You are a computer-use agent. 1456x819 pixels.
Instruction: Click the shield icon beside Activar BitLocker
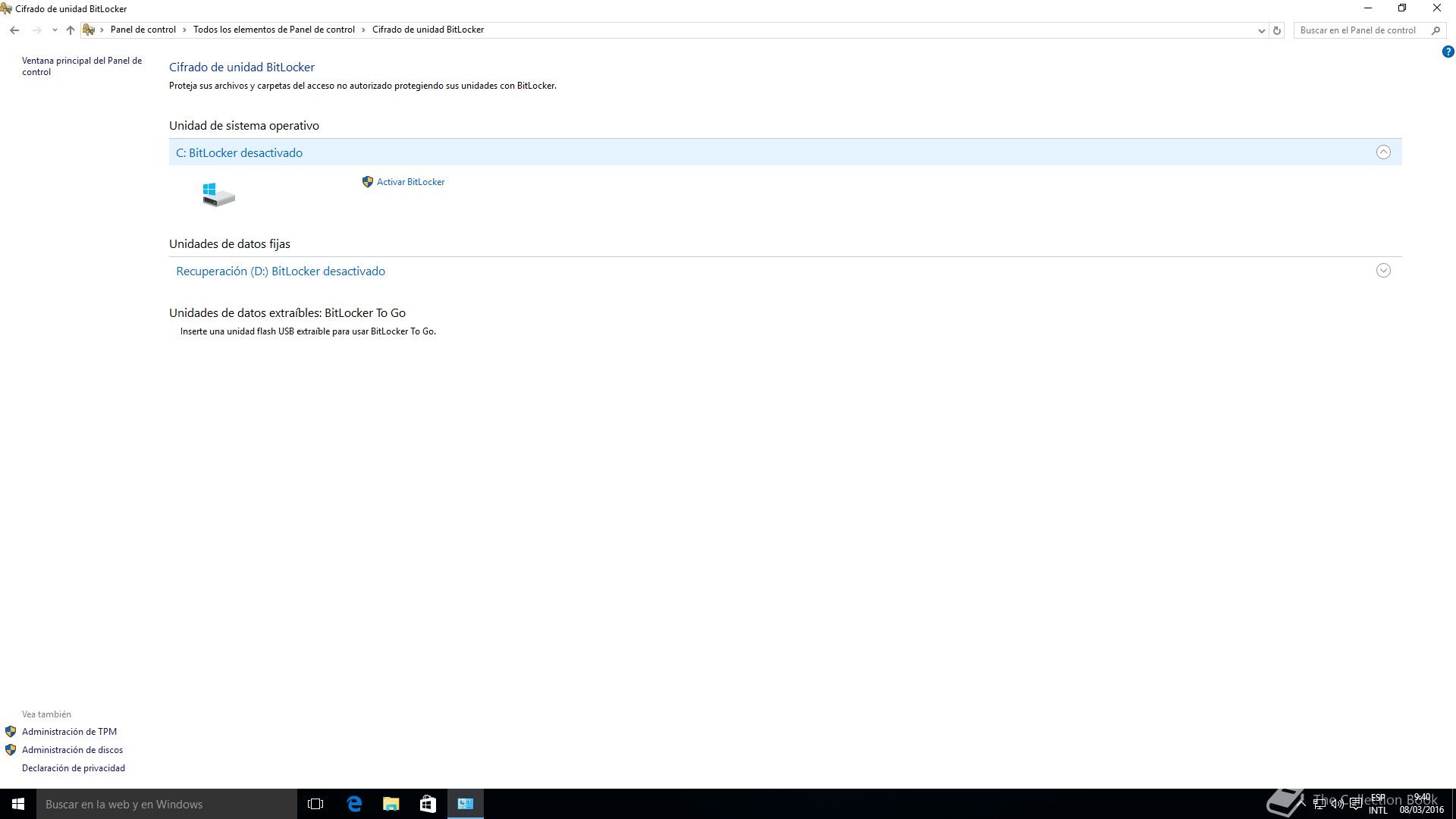point(368,182)
